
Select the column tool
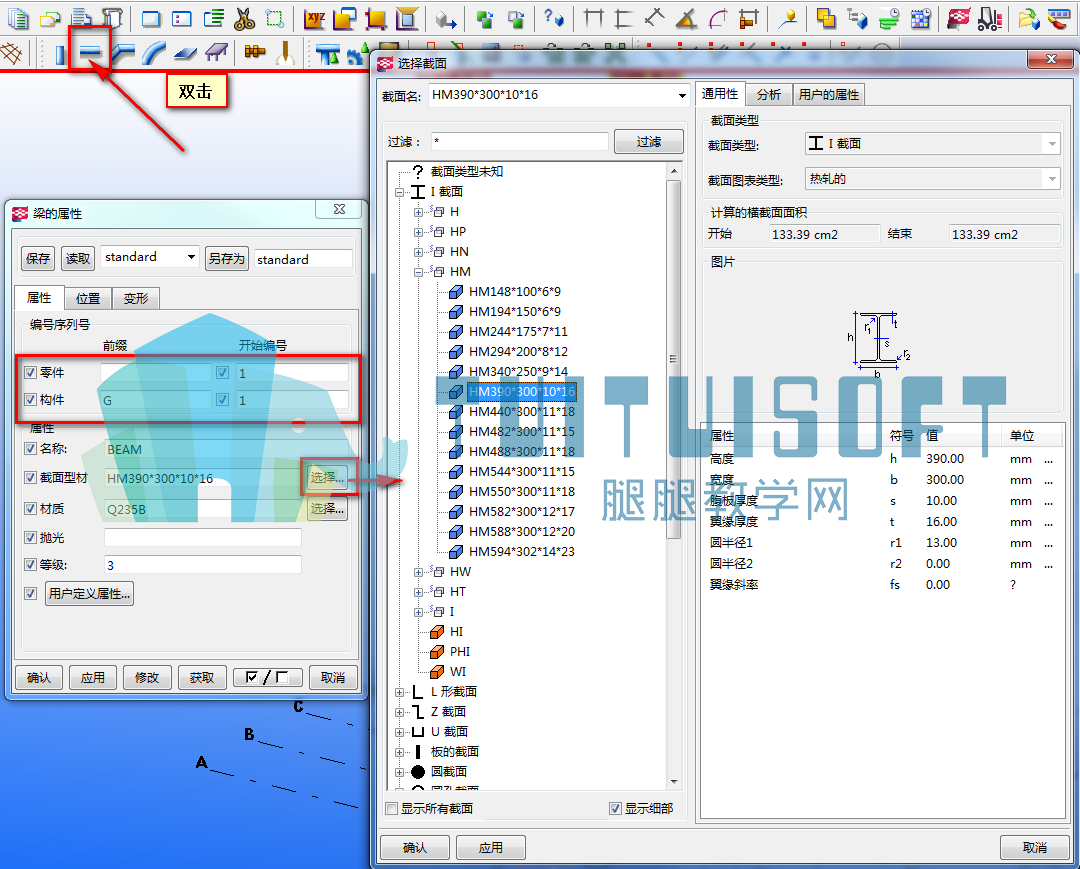(x=61, y=54)
